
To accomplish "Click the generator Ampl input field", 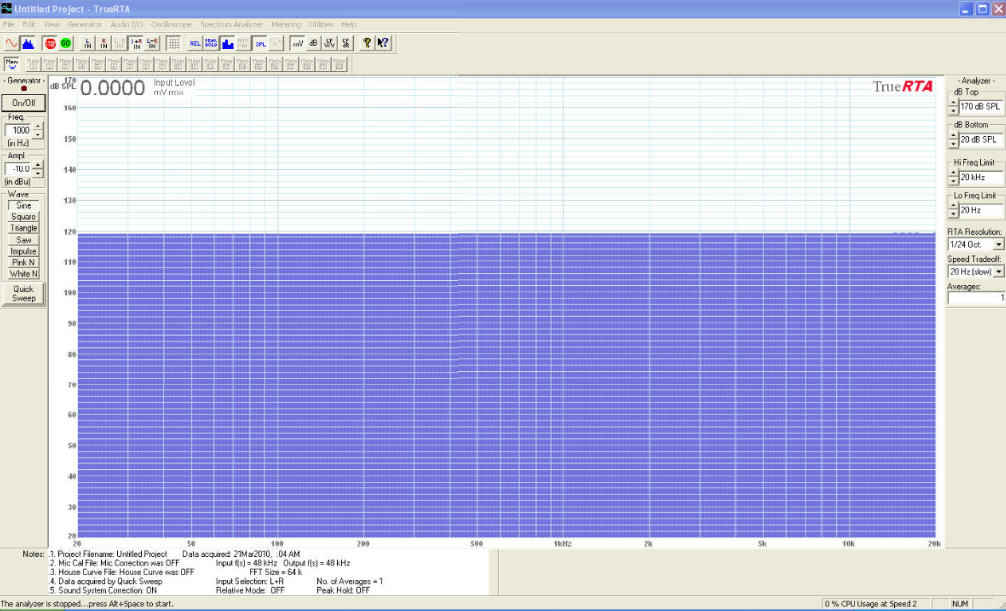I will [19, 169].
